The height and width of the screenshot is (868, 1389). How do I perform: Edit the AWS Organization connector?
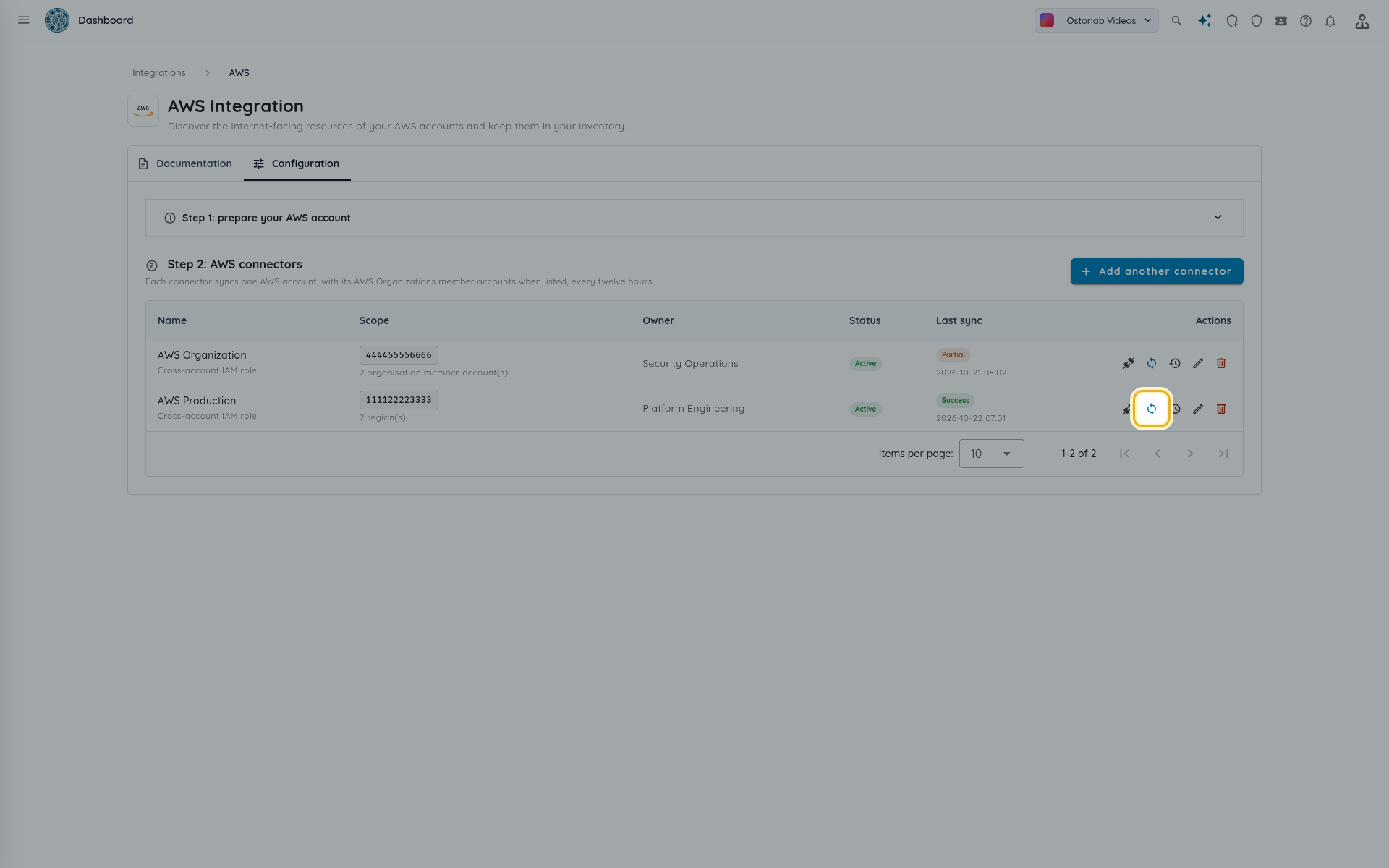click(1198, 363)
